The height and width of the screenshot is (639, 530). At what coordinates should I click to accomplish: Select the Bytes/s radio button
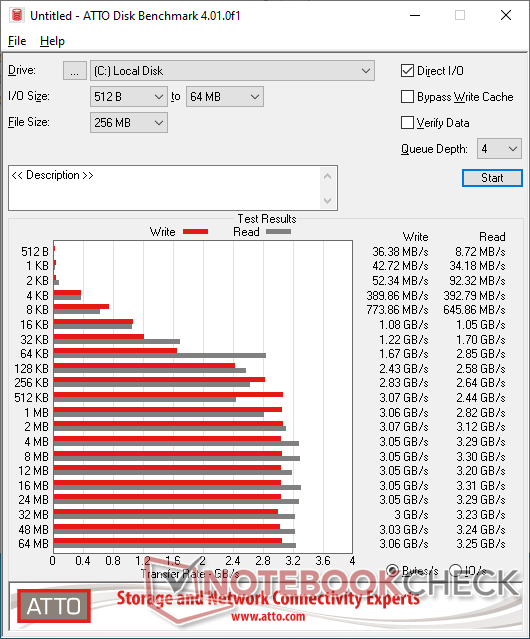(x=393, y=570)
